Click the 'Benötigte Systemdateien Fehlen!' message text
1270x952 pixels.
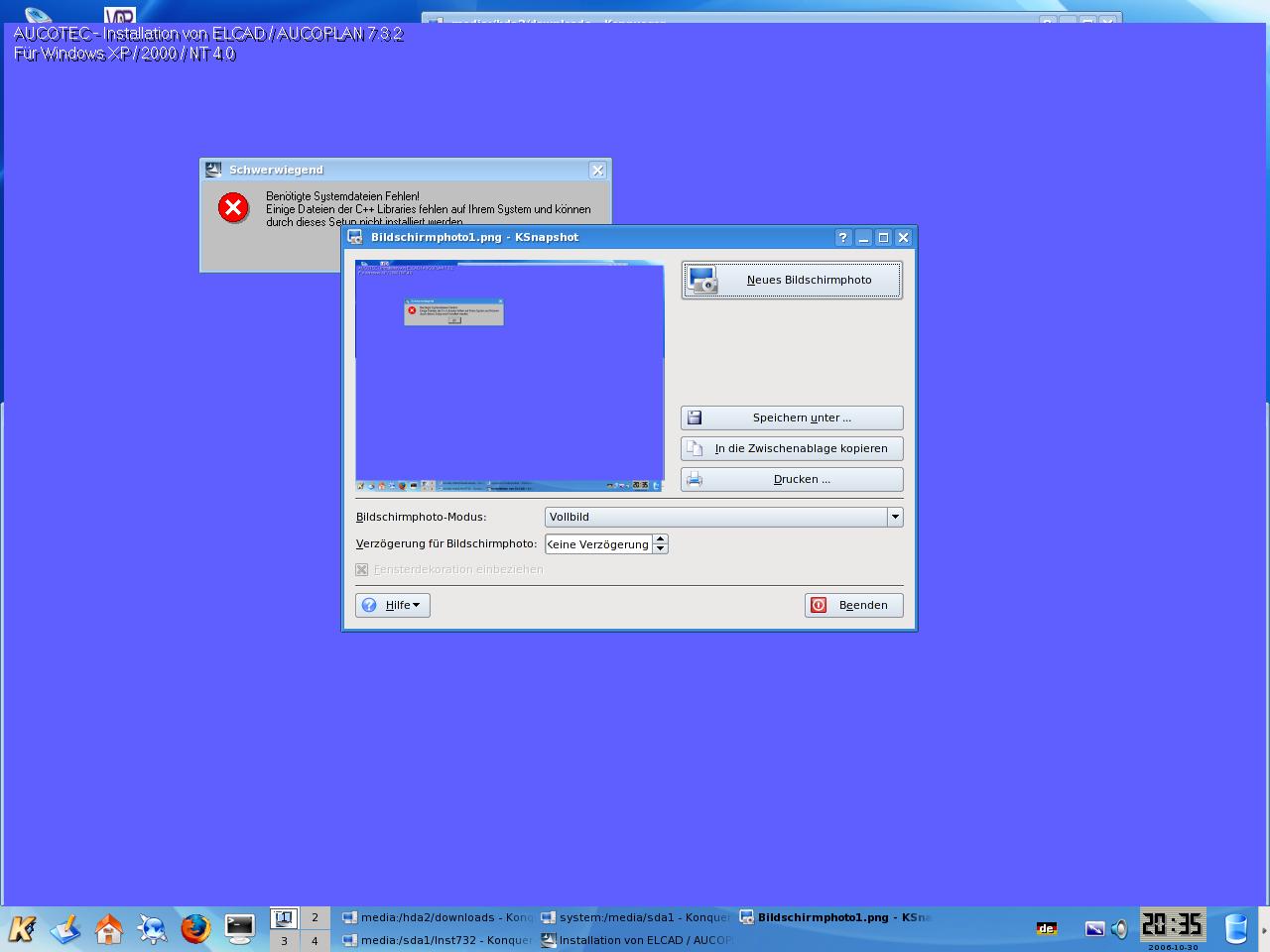coord(342,196)
